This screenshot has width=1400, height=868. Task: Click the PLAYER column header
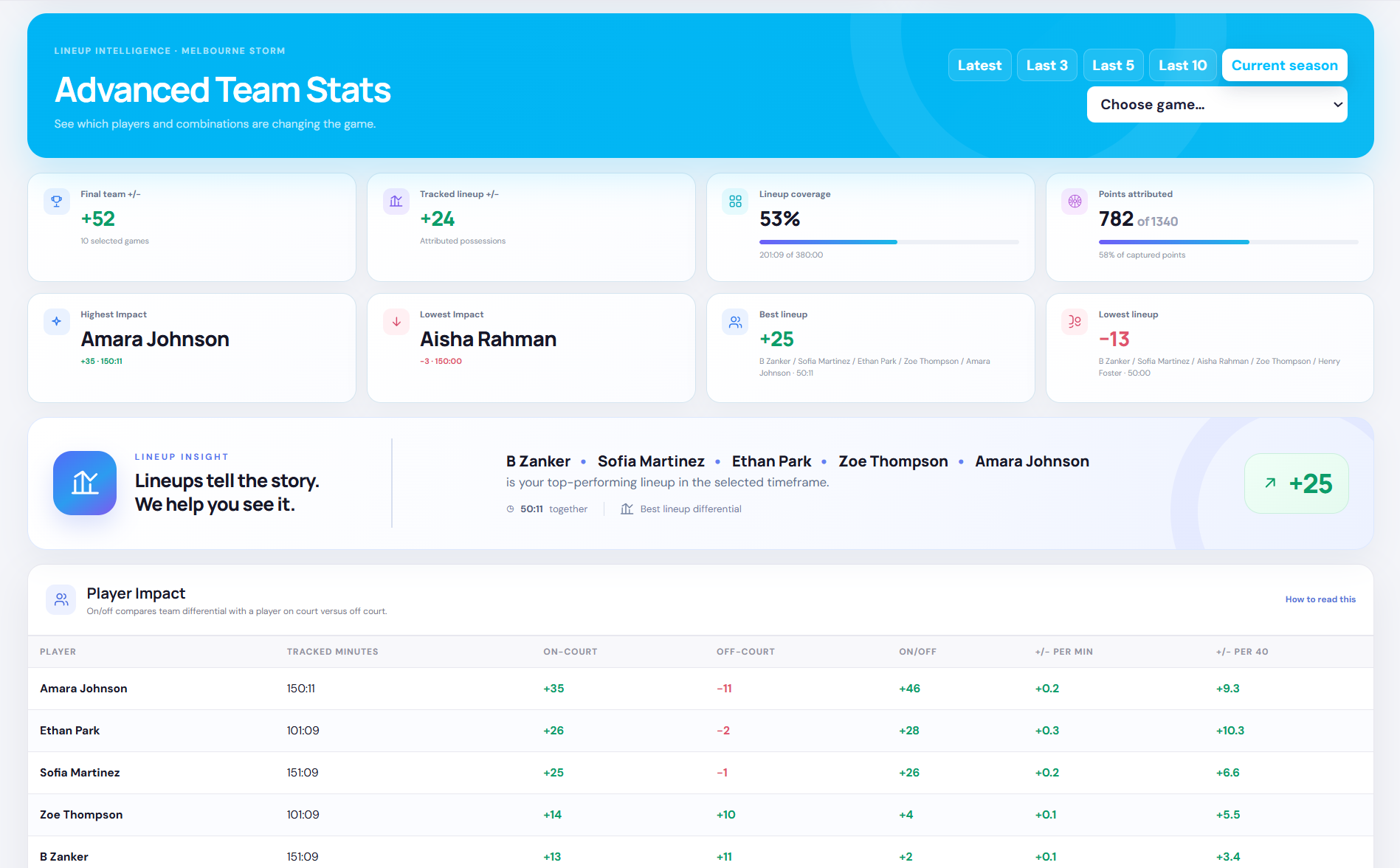coord(58,652)
